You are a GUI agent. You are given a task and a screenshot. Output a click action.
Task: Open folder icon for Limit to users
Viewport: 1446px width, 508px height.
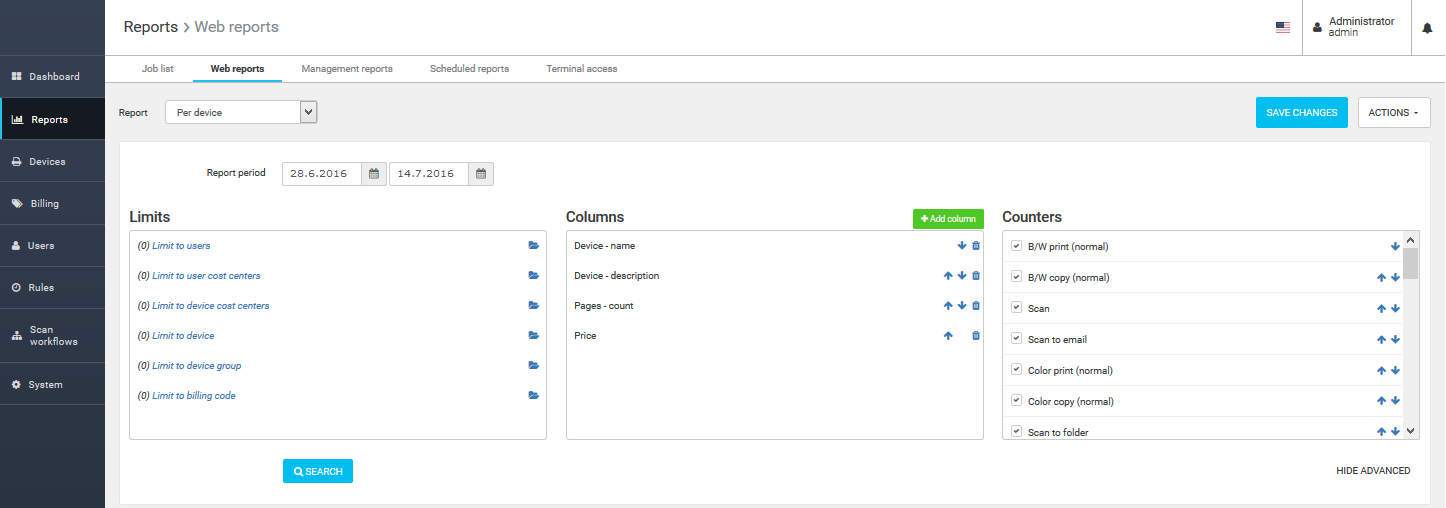pyautogui.click(x=533, y=246)
